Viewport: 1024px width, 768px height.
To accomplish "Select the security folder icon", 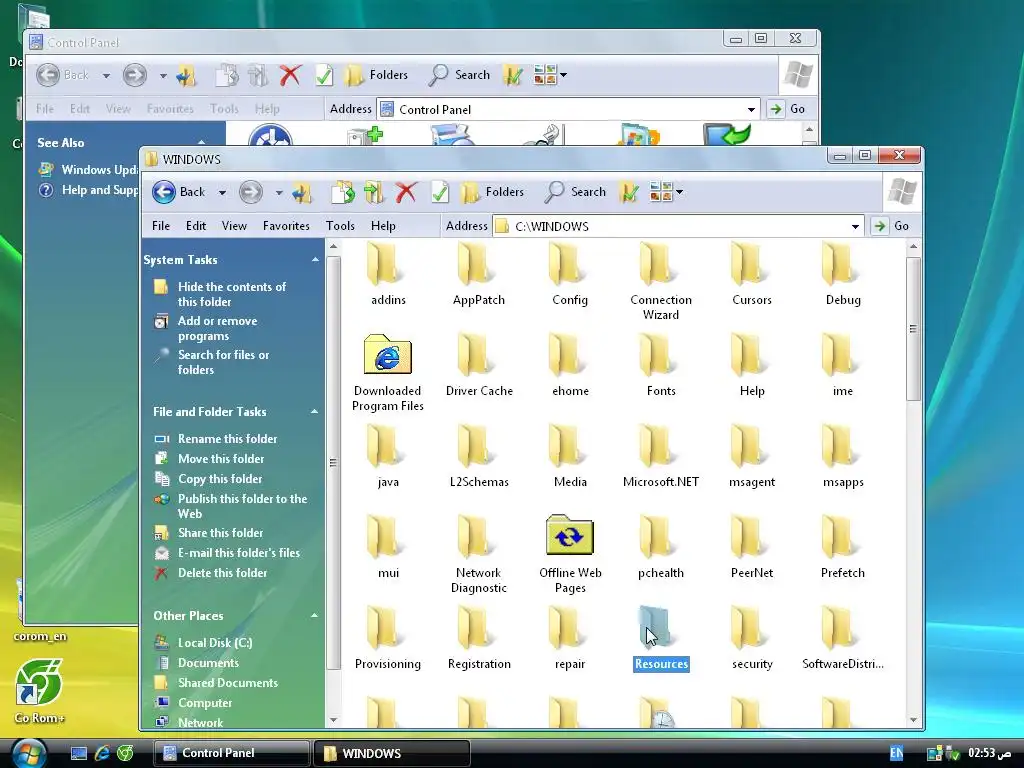I will click(x=747, y=627).
